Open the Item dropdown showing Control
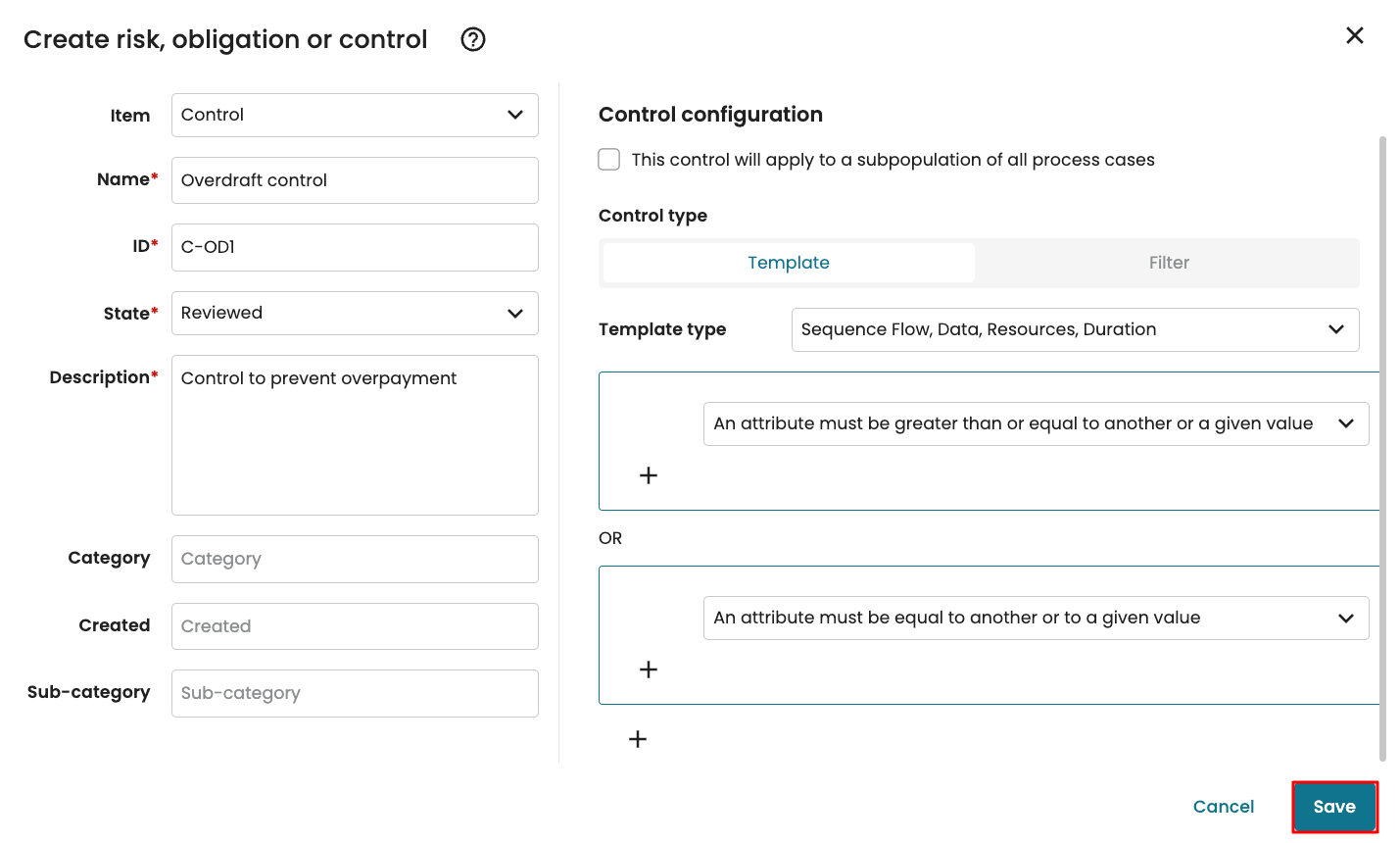The height and width of the screenshot is (843, 1400). 355,115
